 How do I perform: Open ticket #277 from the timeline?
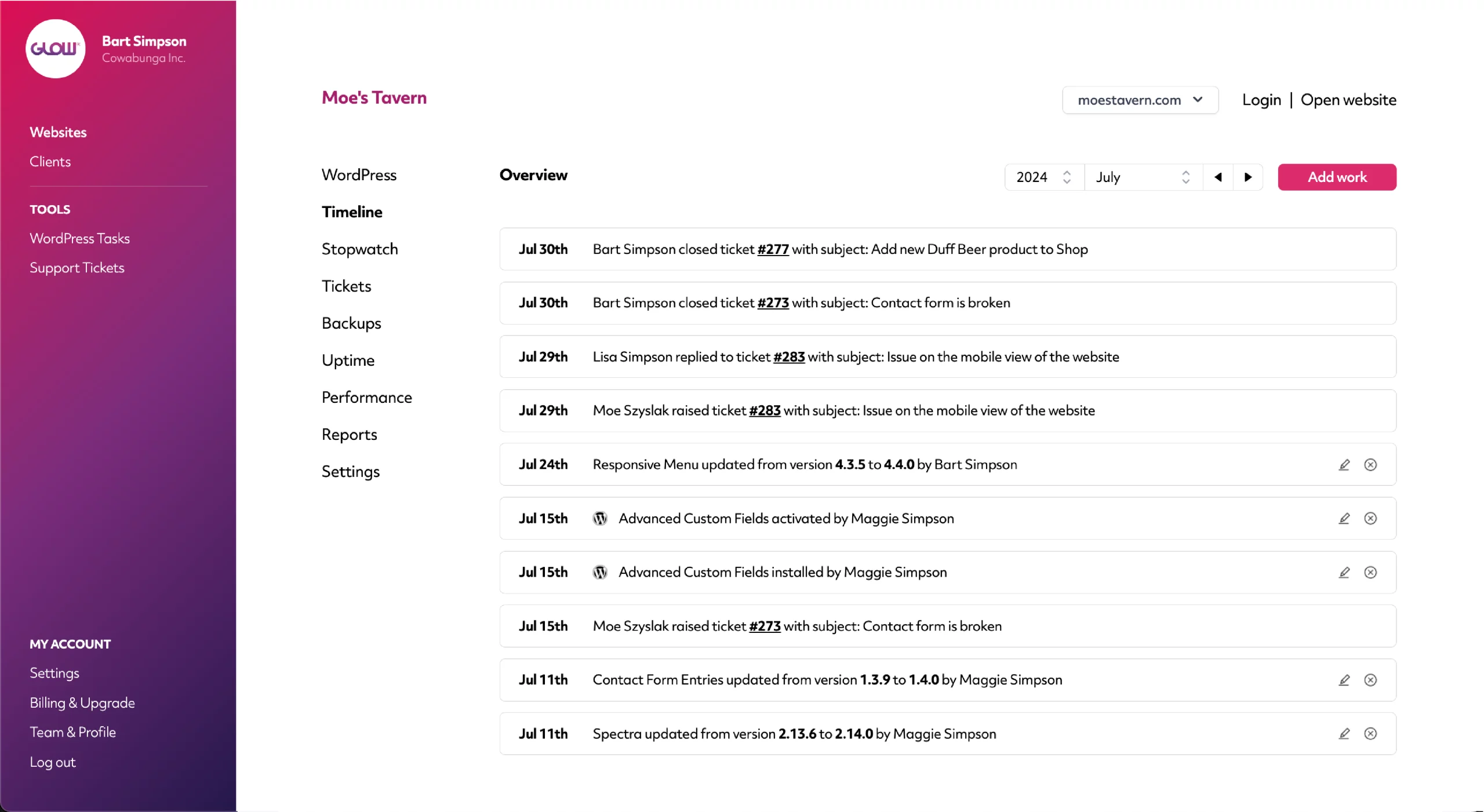coord(773,249)
